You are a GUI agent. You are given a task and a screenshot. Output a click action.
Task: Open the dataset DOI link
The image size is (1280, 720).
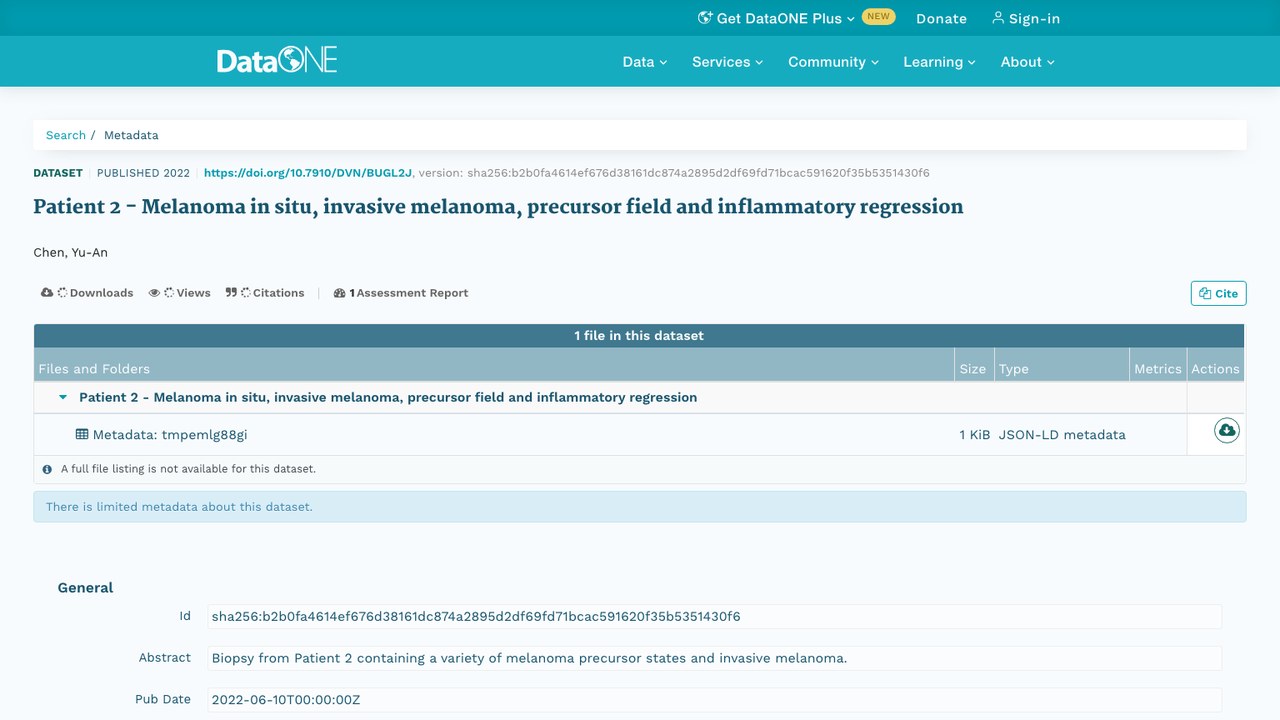(308, 173)
